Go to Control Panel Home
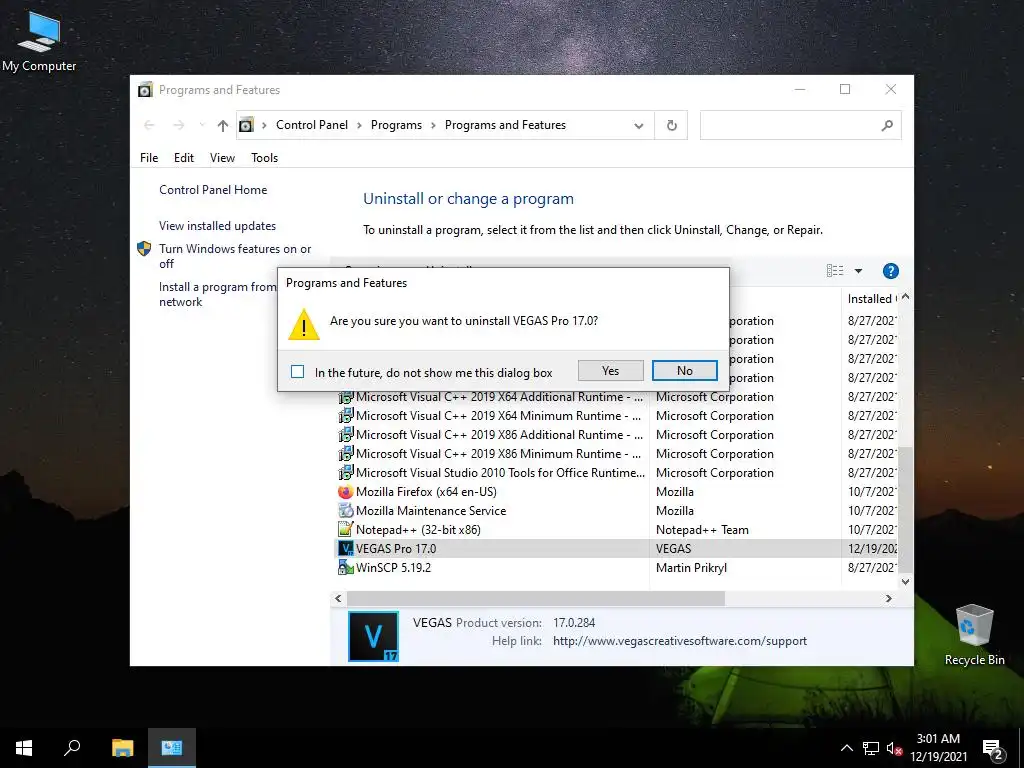Screen dimensions: 1024x768 (213, 190)
